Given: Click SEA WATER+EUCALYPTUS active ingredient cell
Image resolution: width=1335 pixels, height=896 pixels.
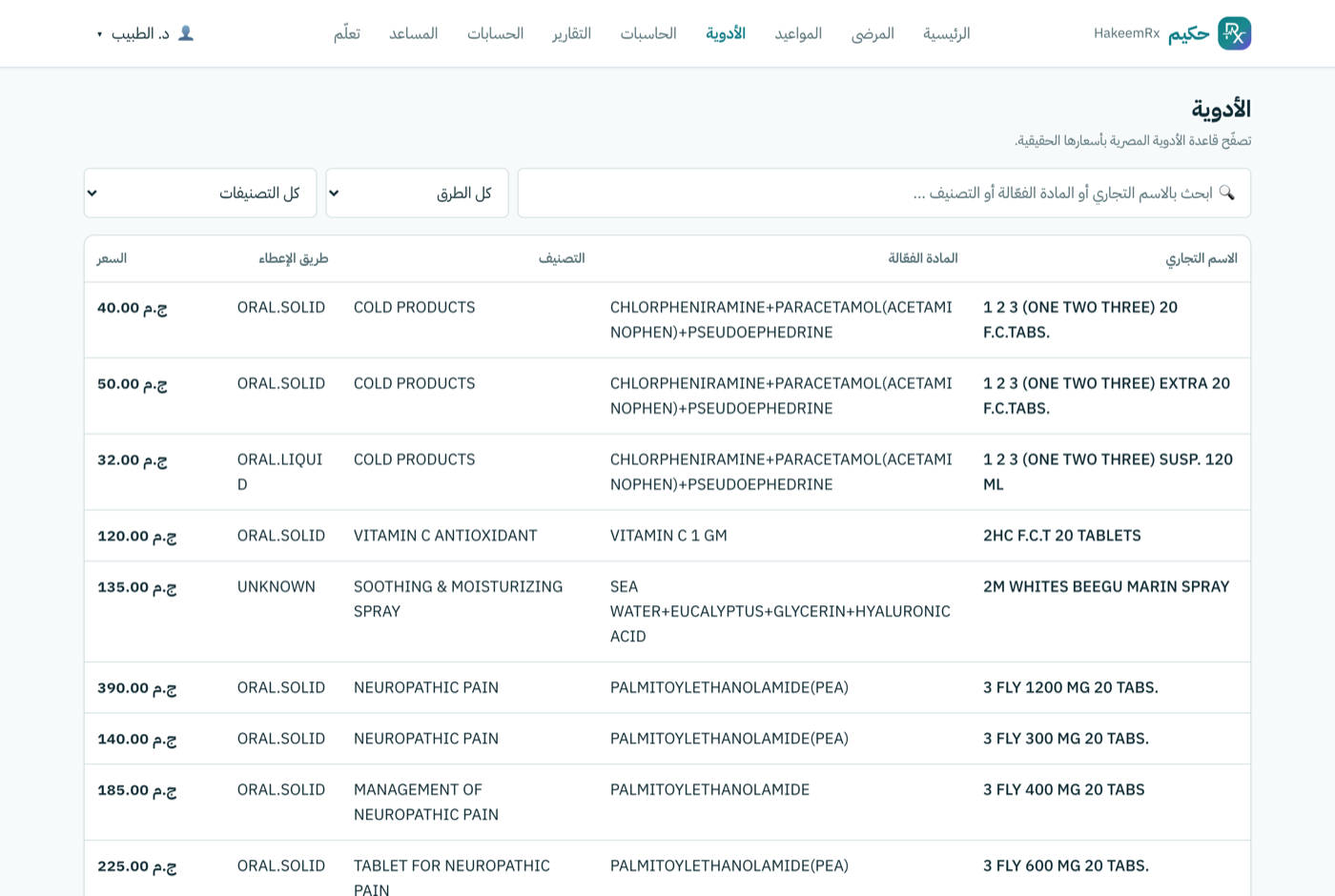Looking at the screenshot, I should 780,612.
